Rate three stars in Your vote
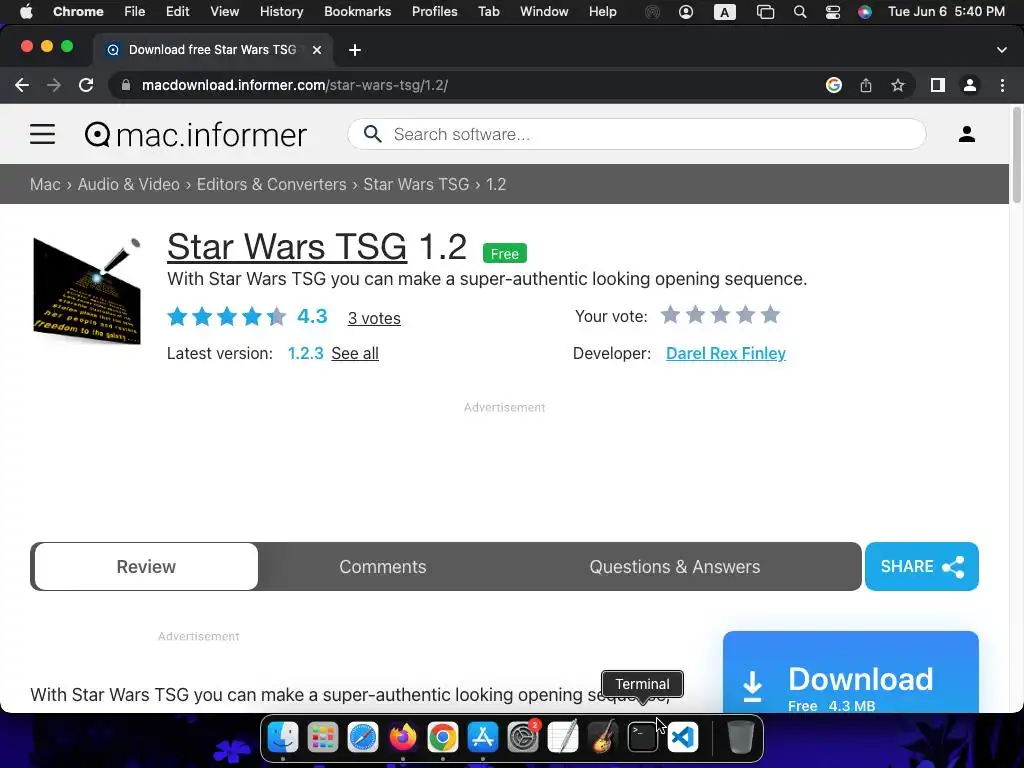Viewport: 1024px width, 768px height. tap(720, 315)
